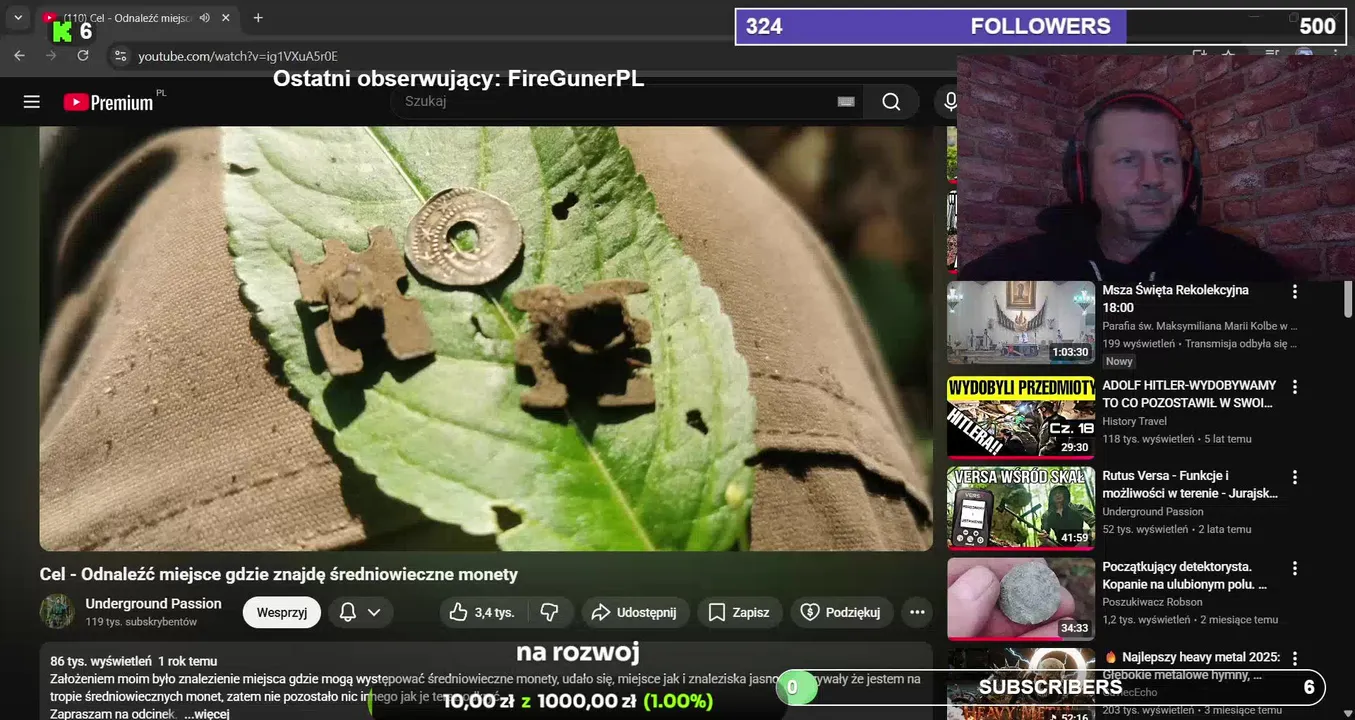1355x720 pixels.
Task: Open a new browser tab
Action: pos(258,18)
